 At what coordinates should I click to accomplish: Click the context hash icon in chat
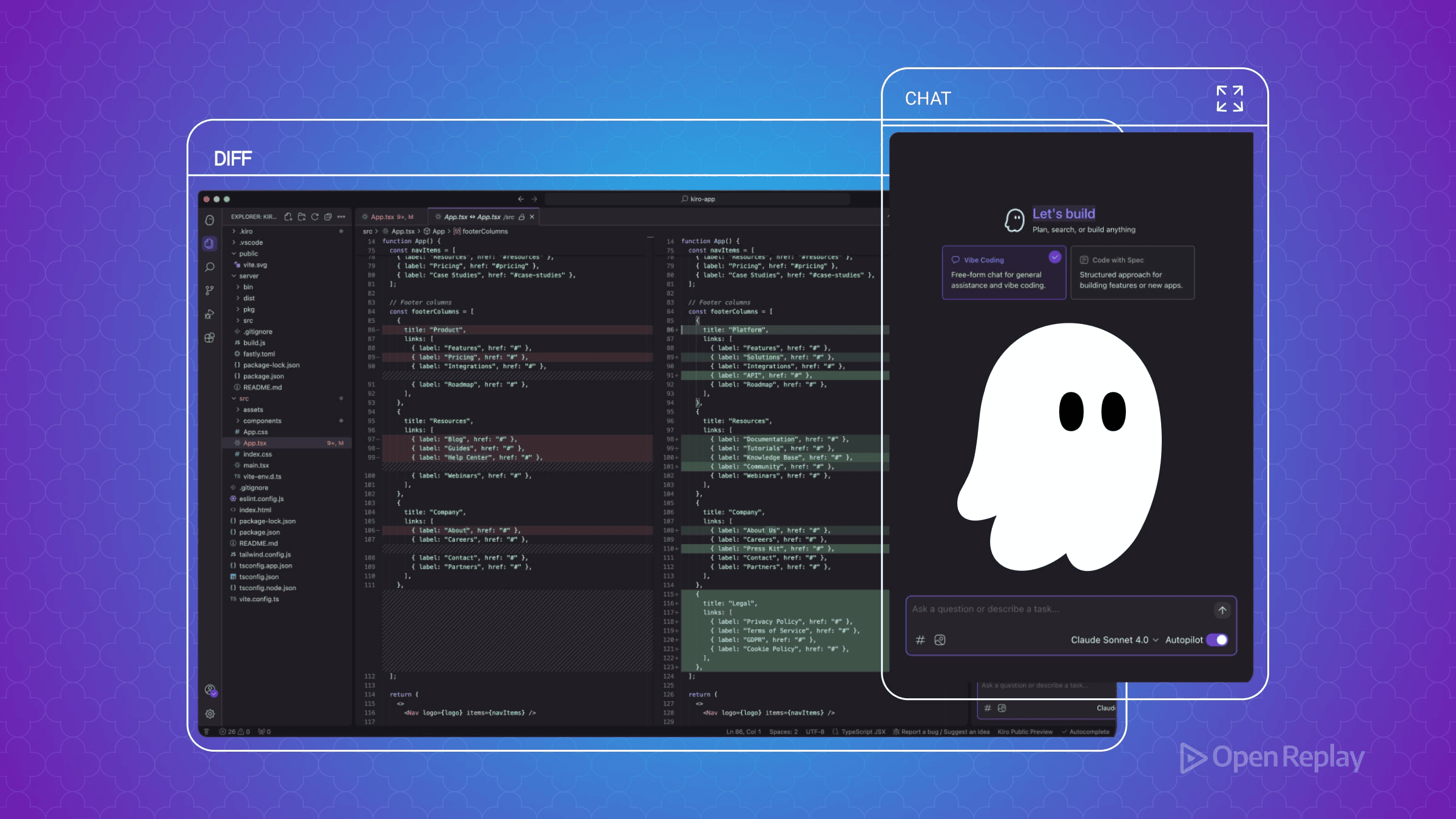(920, 640)
